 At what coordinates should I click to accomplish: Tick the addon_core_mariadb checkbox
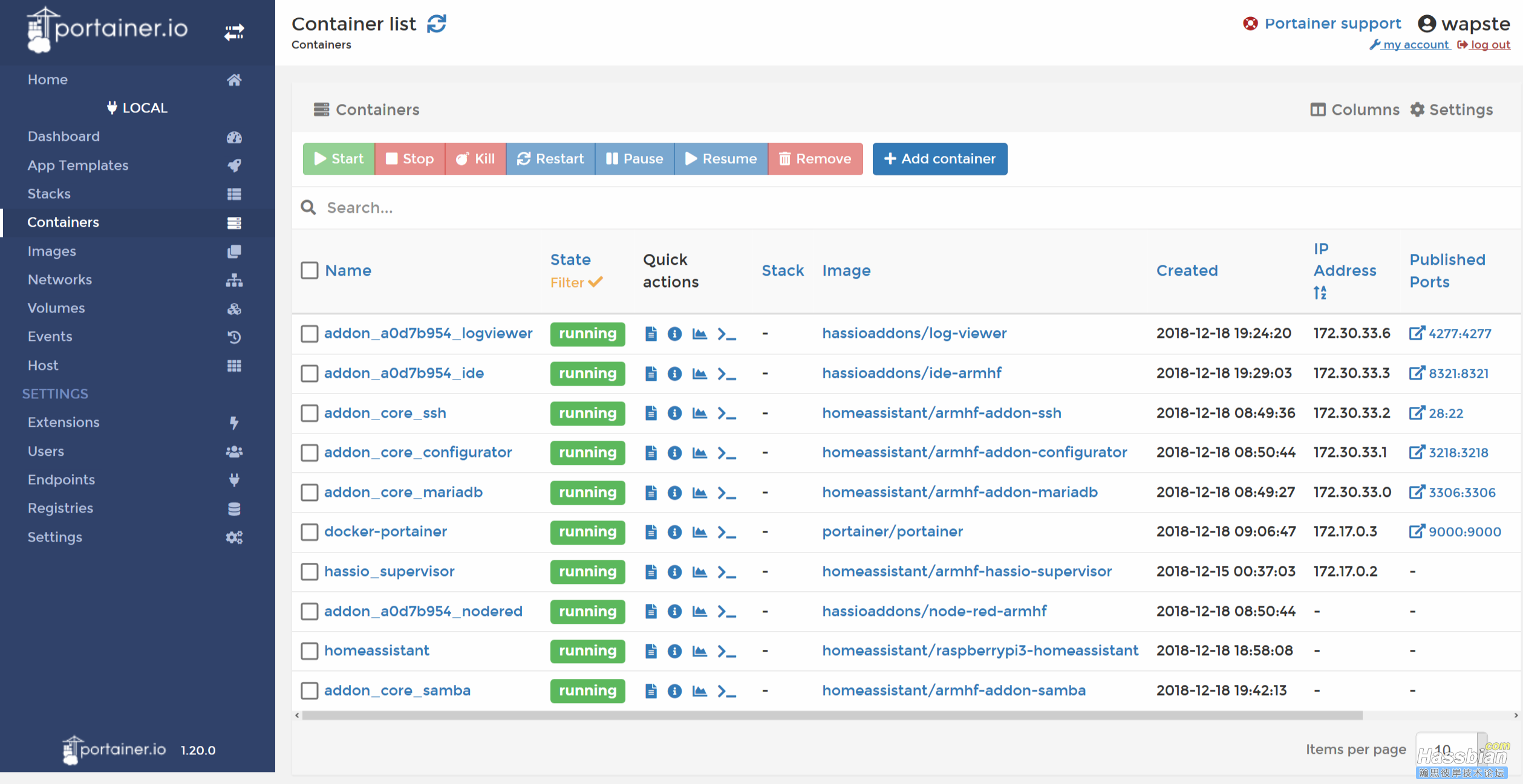coord(310,493)
